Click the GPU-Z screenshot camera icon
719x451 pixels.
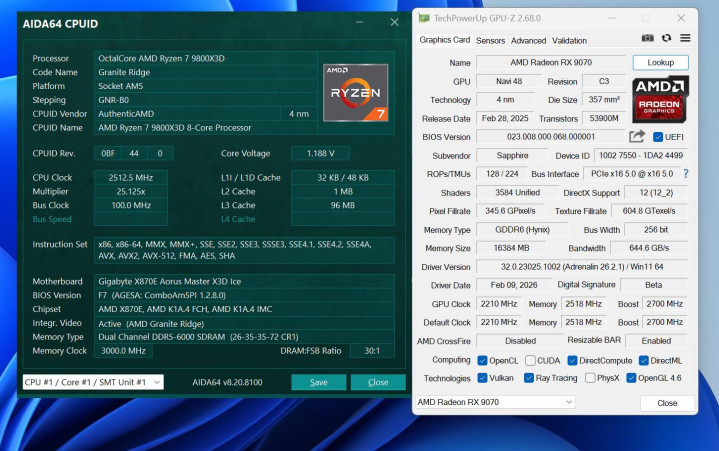(x=648, y=39)
